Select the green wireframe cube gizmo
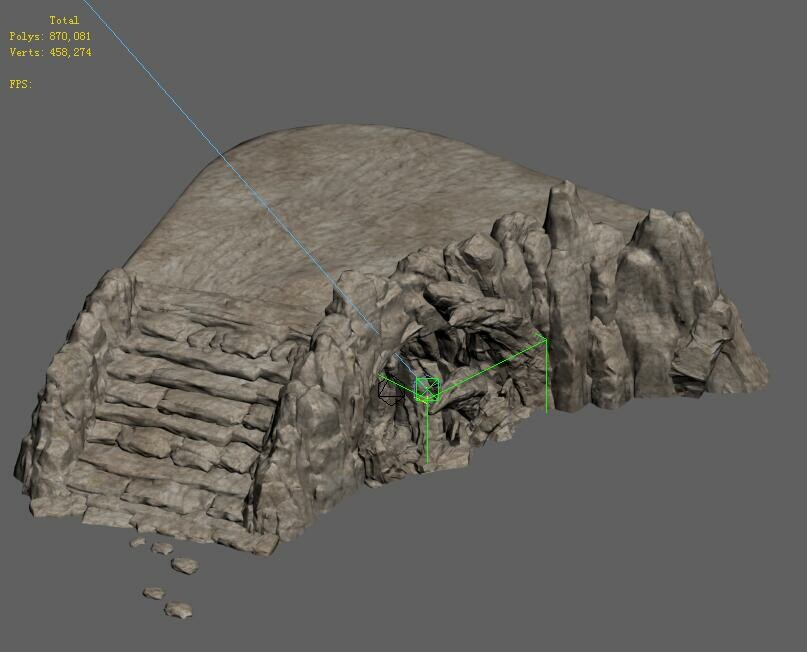 coord(427,390)
